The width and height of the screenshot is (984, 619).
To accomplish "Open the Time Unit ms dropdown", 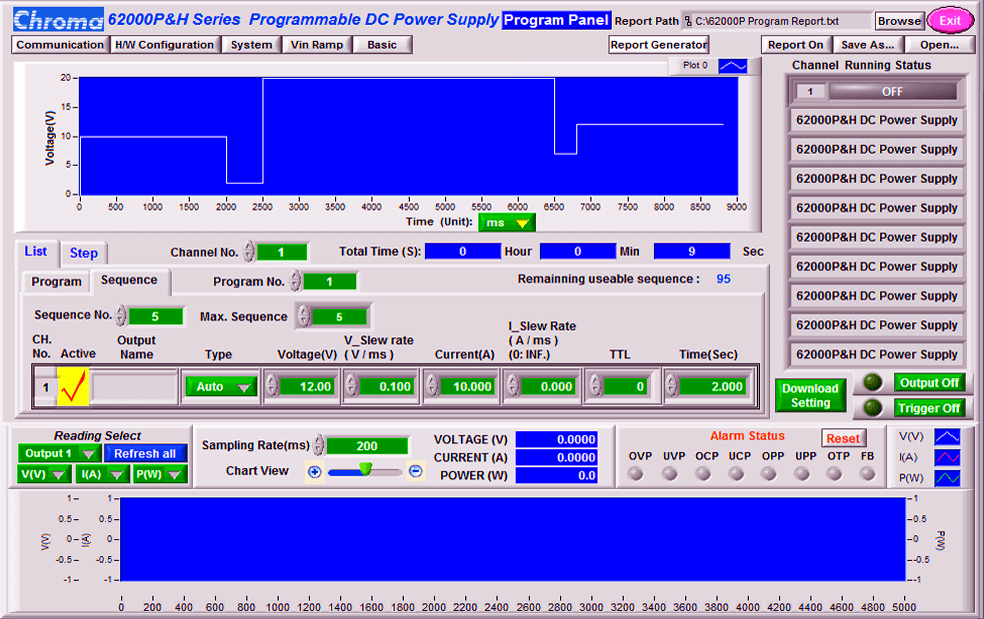I will (506, 223).
